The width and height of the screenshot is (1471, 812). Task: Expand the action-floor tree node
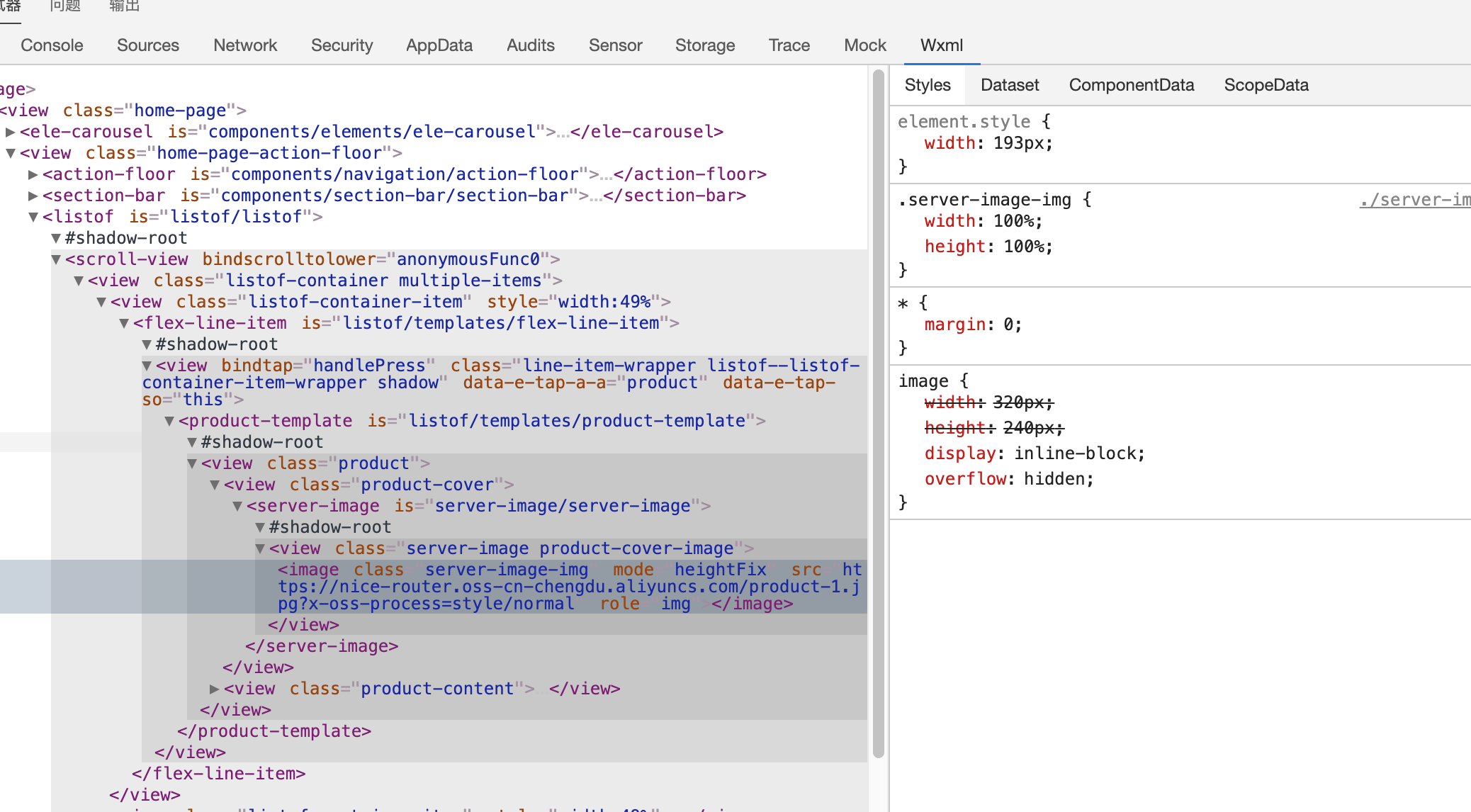[33, 174]
